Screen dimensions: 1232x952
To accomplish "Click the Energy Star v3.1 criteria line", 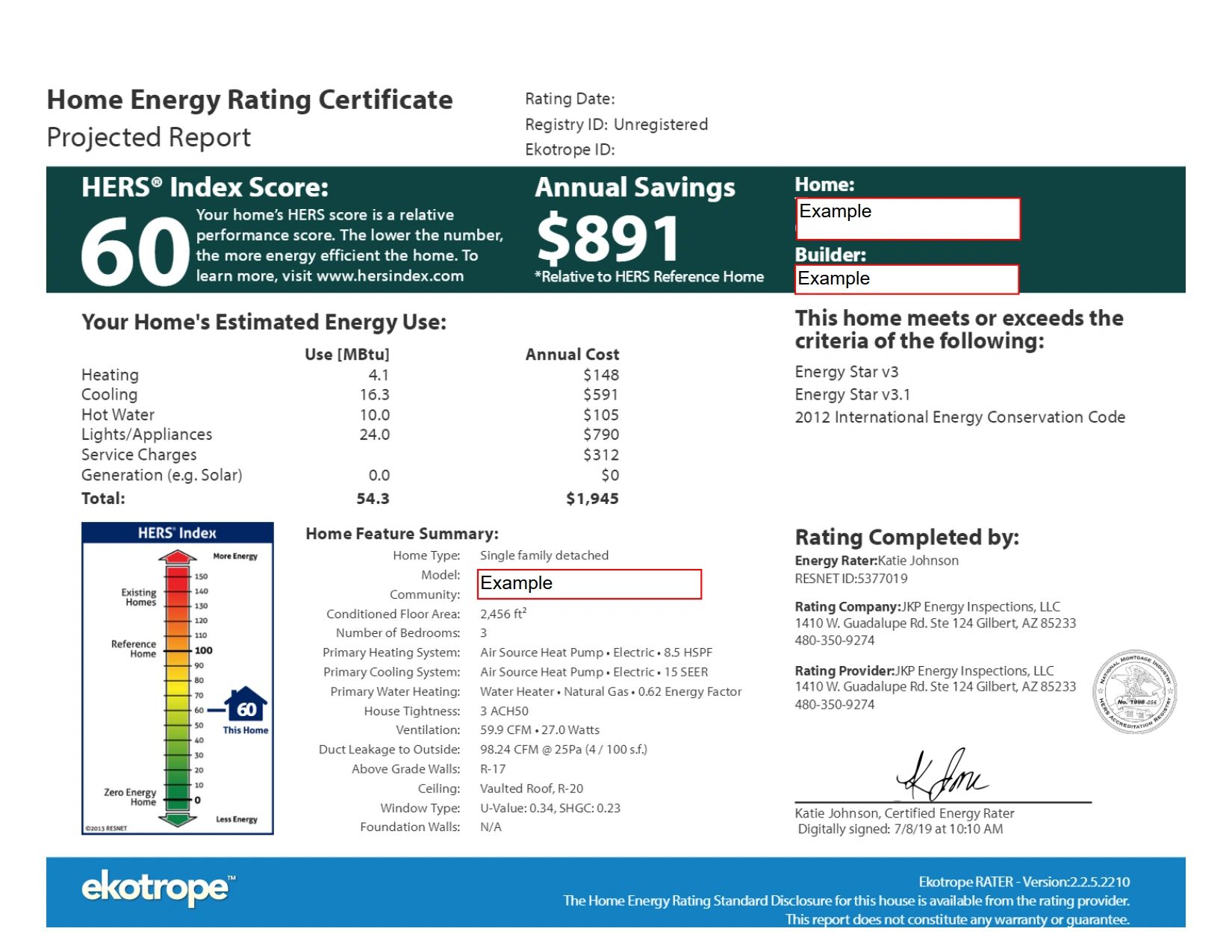I will click(x=852, y=394).
